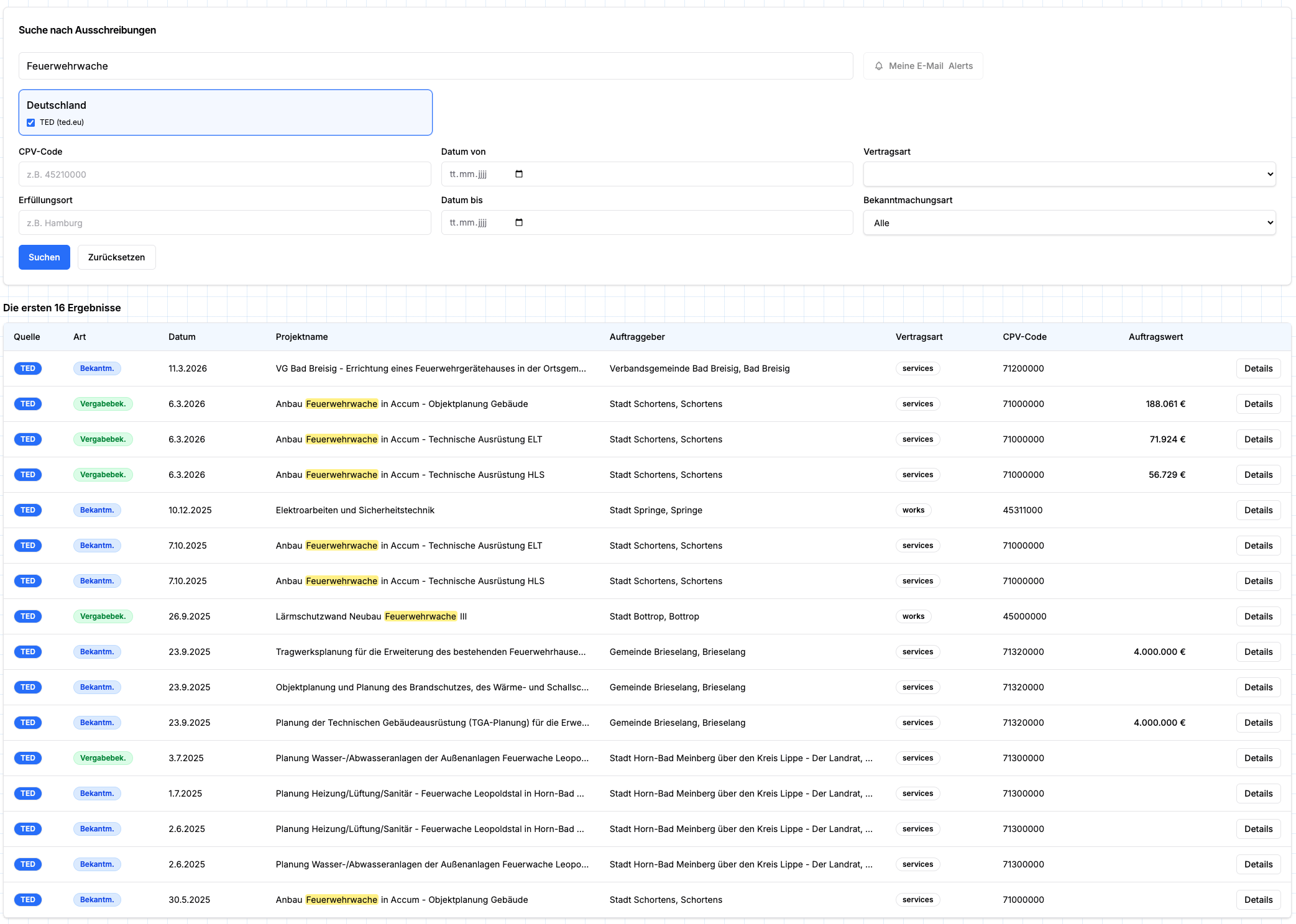This screenshot has height=924, width=1296.
Task: Click the blue Suchen button
Action: pos(44,257)
